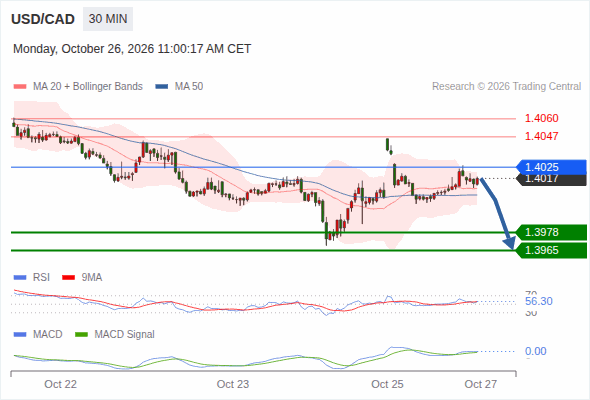Click the Oct 25 date axis label
The image size is (590, 400).
pos(387,384)
